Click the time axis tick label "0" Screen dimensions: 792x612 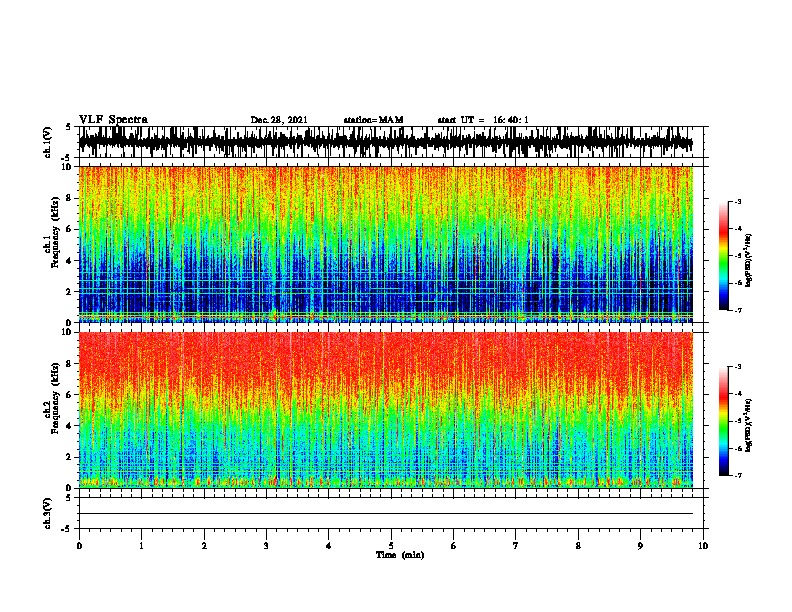coord(79,546)
